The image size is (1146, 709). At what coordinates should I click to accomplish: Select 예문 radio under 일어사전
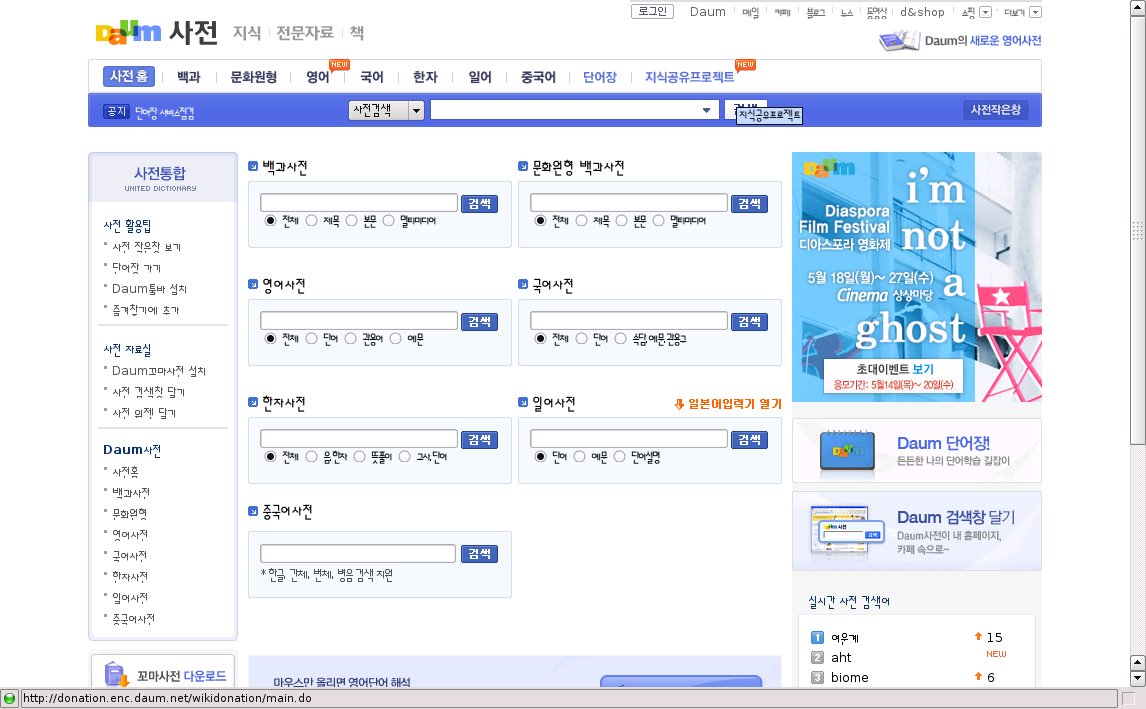582,456
